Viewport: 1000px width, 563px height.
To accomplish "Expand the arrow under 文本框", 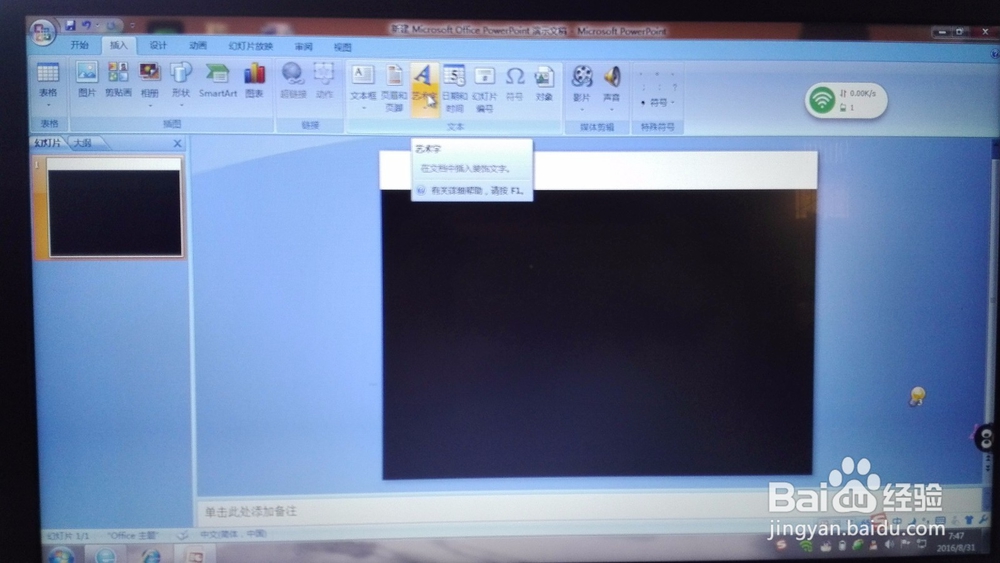I will [364, 108].
